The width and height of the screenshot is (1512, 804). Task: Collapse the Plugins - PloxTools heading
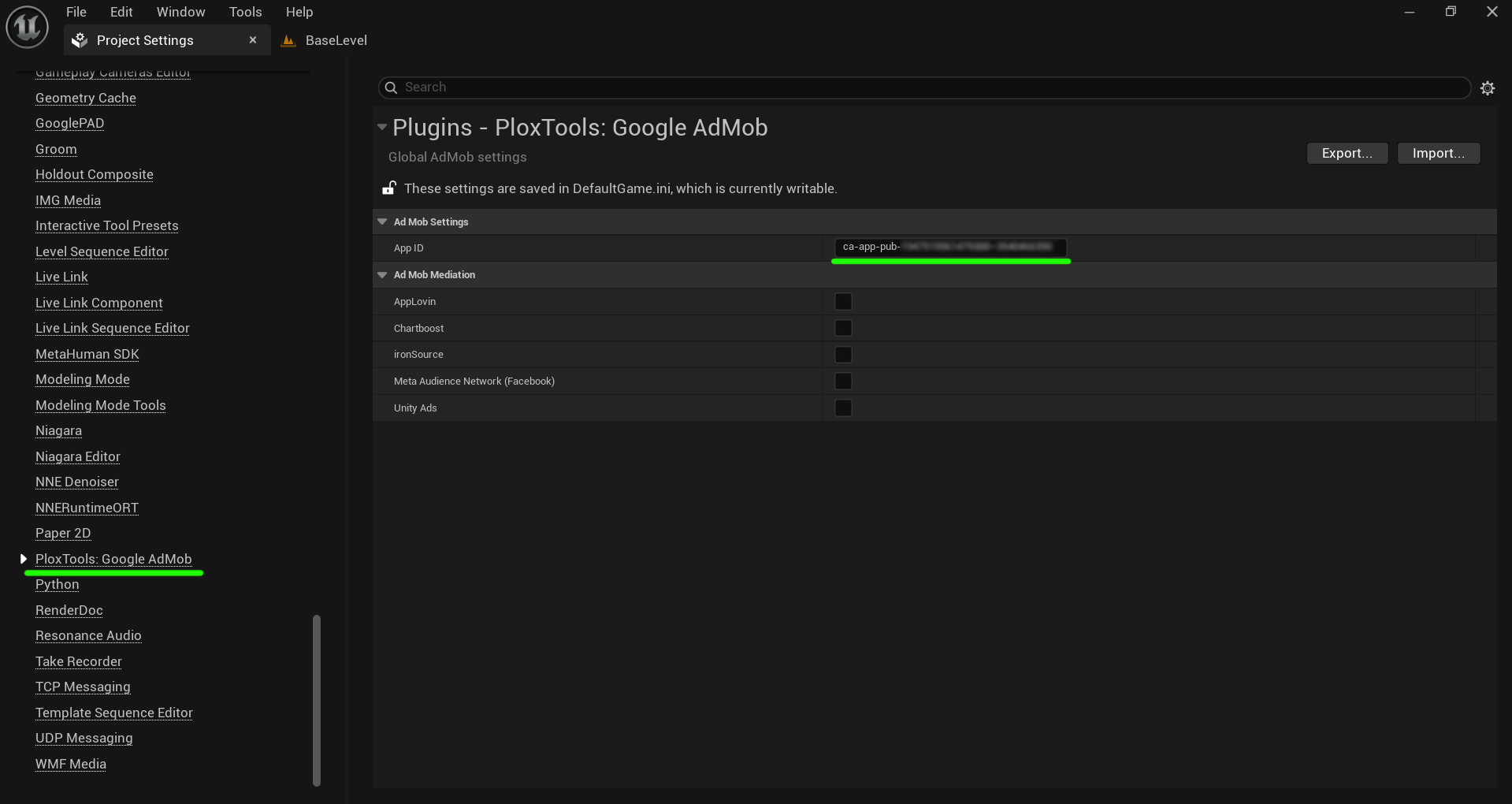tap(382, 127)
